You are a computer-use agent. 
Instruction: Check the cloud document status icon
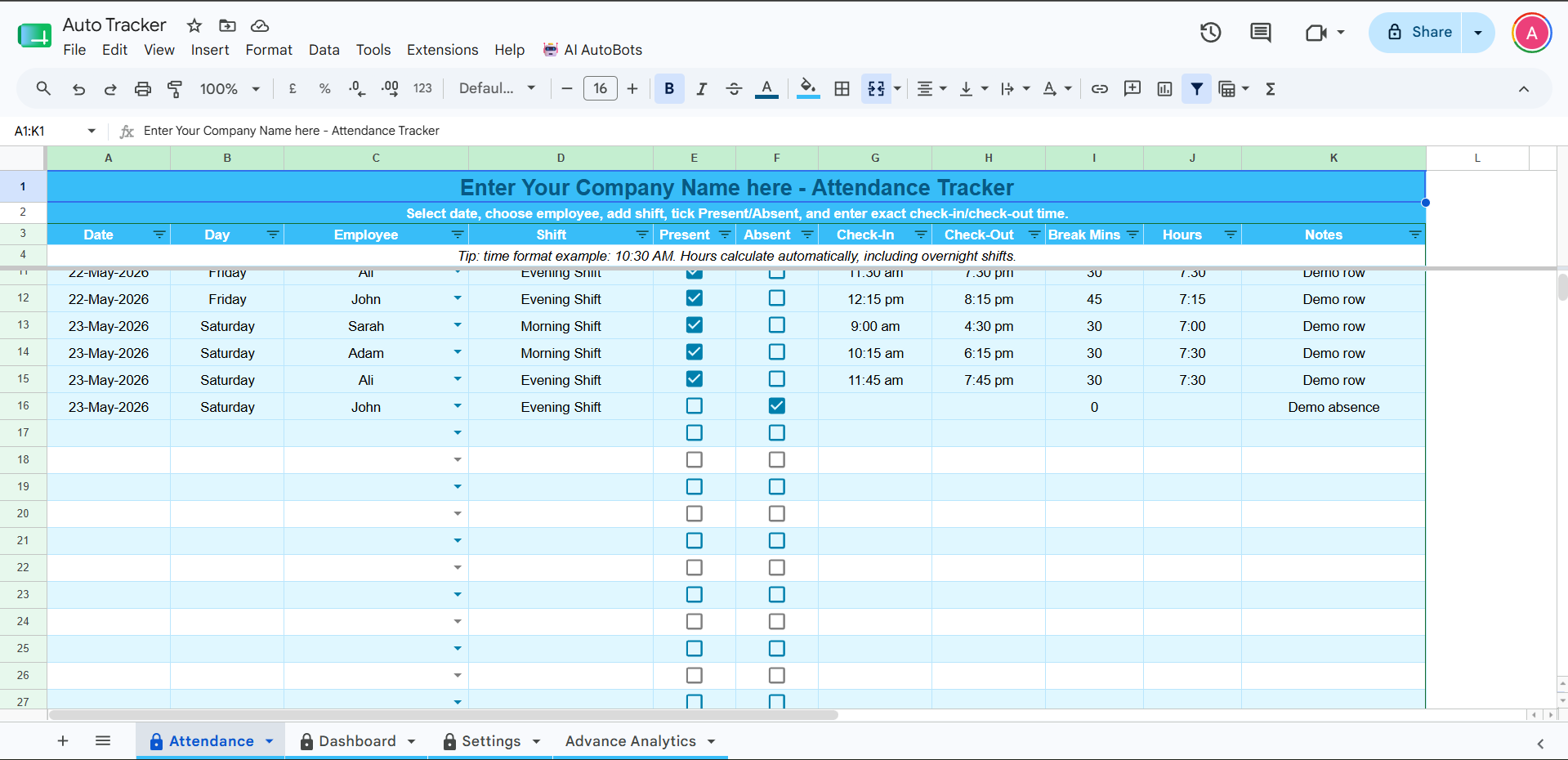pos(260,25)
